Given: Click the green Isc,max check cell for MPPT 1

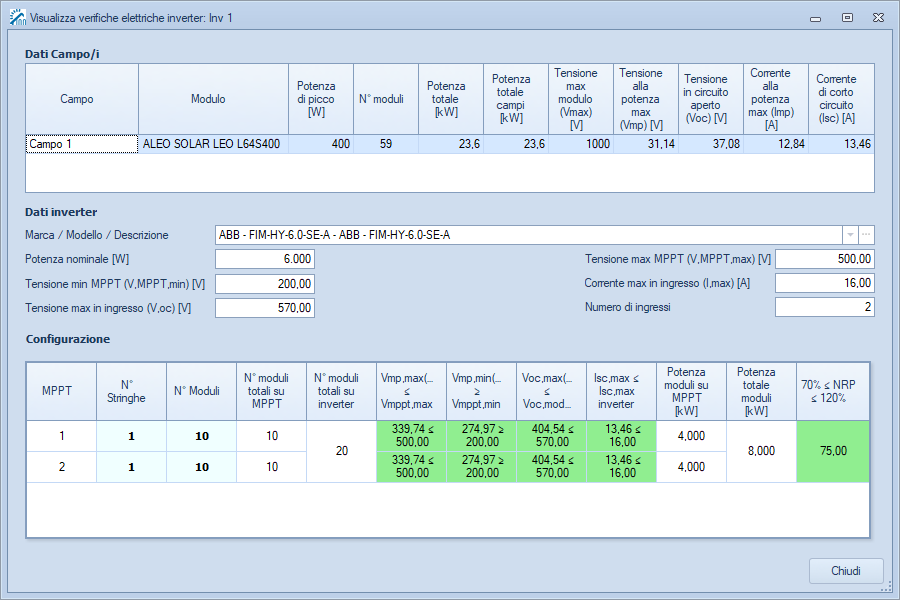Looking at the screenshot, I should tap(622, 436).
